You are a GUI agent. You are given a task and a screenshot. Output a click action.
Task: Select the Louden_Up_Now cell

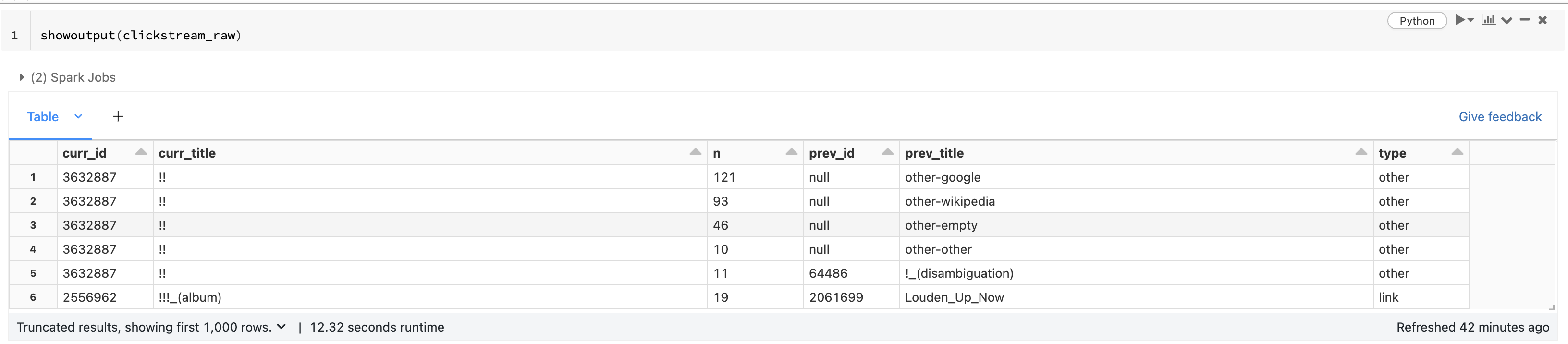tap(954, 297)
